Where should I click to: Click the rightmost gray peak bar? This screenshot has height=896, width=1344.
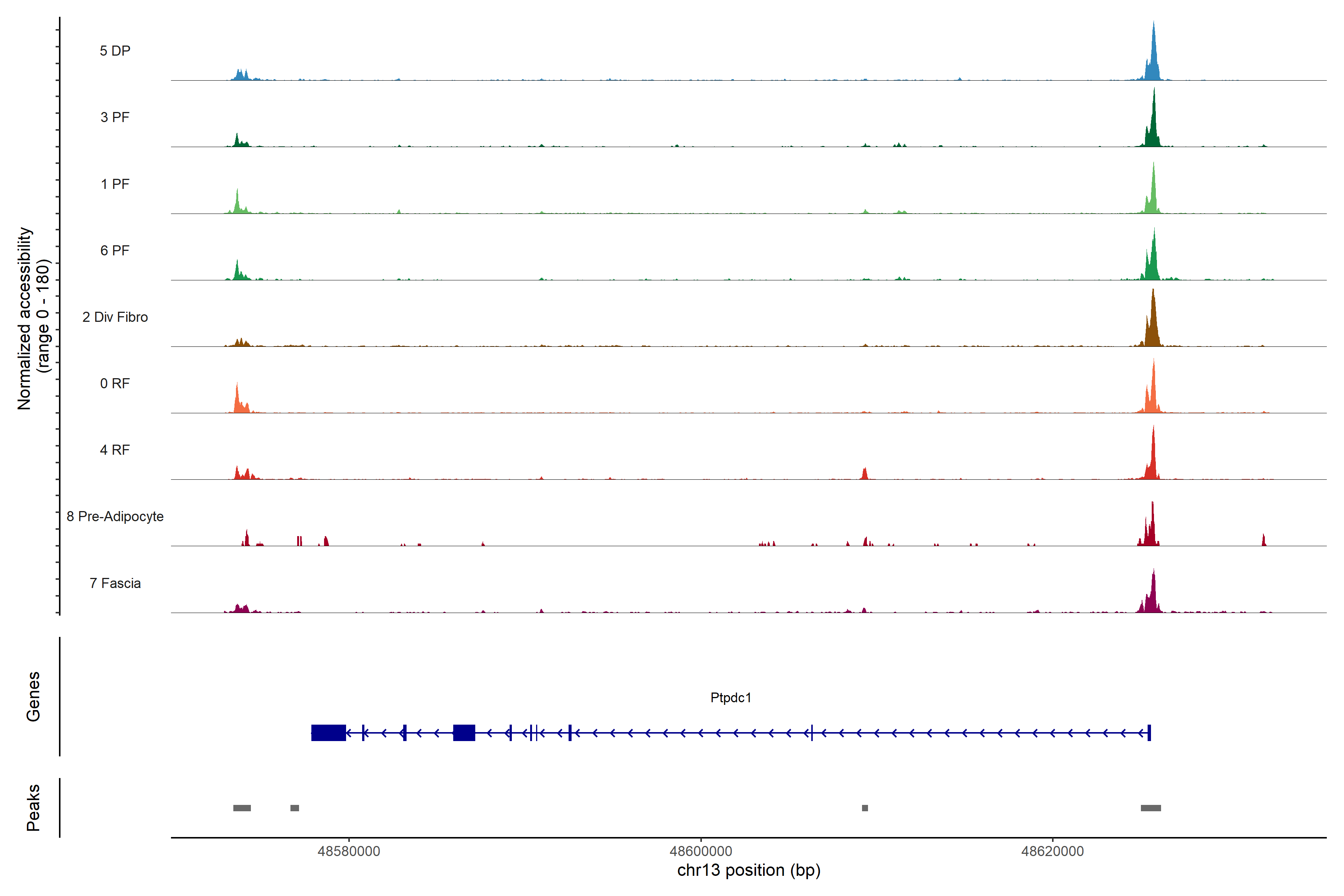[1150, 808]
